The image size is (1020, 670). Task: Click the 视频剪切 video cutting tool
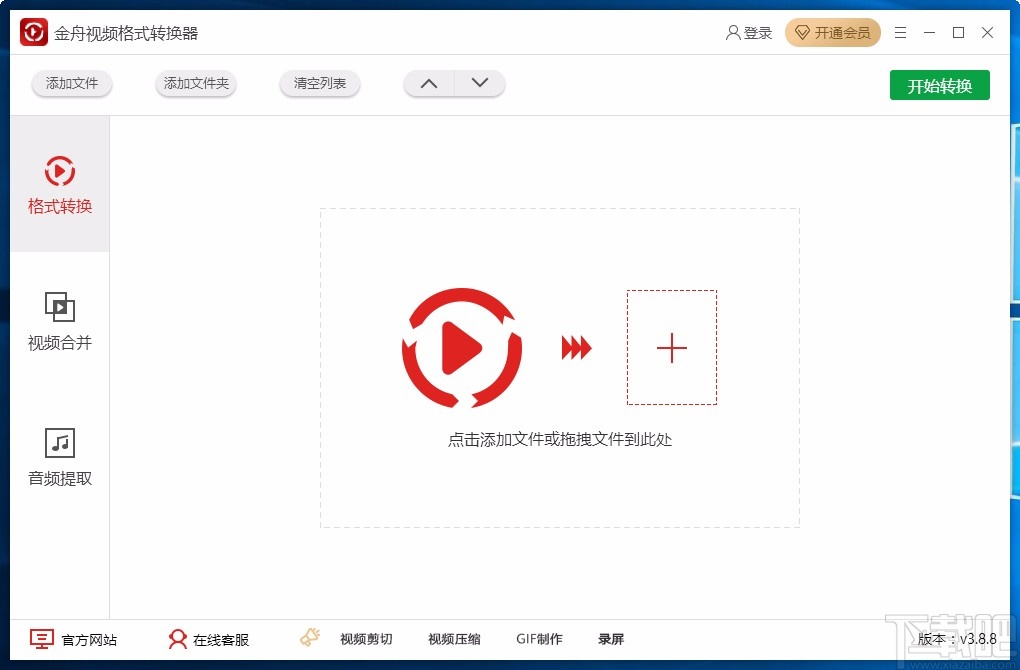(366, 638)
